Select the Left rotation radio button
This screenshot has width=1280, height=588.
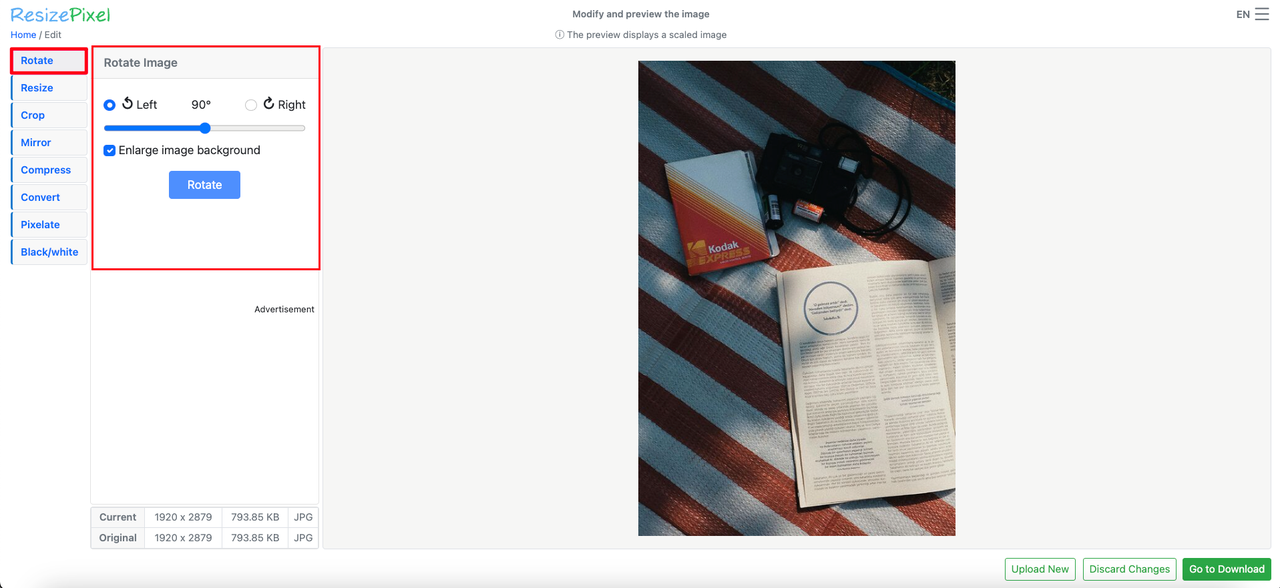[x=110, y=105]
